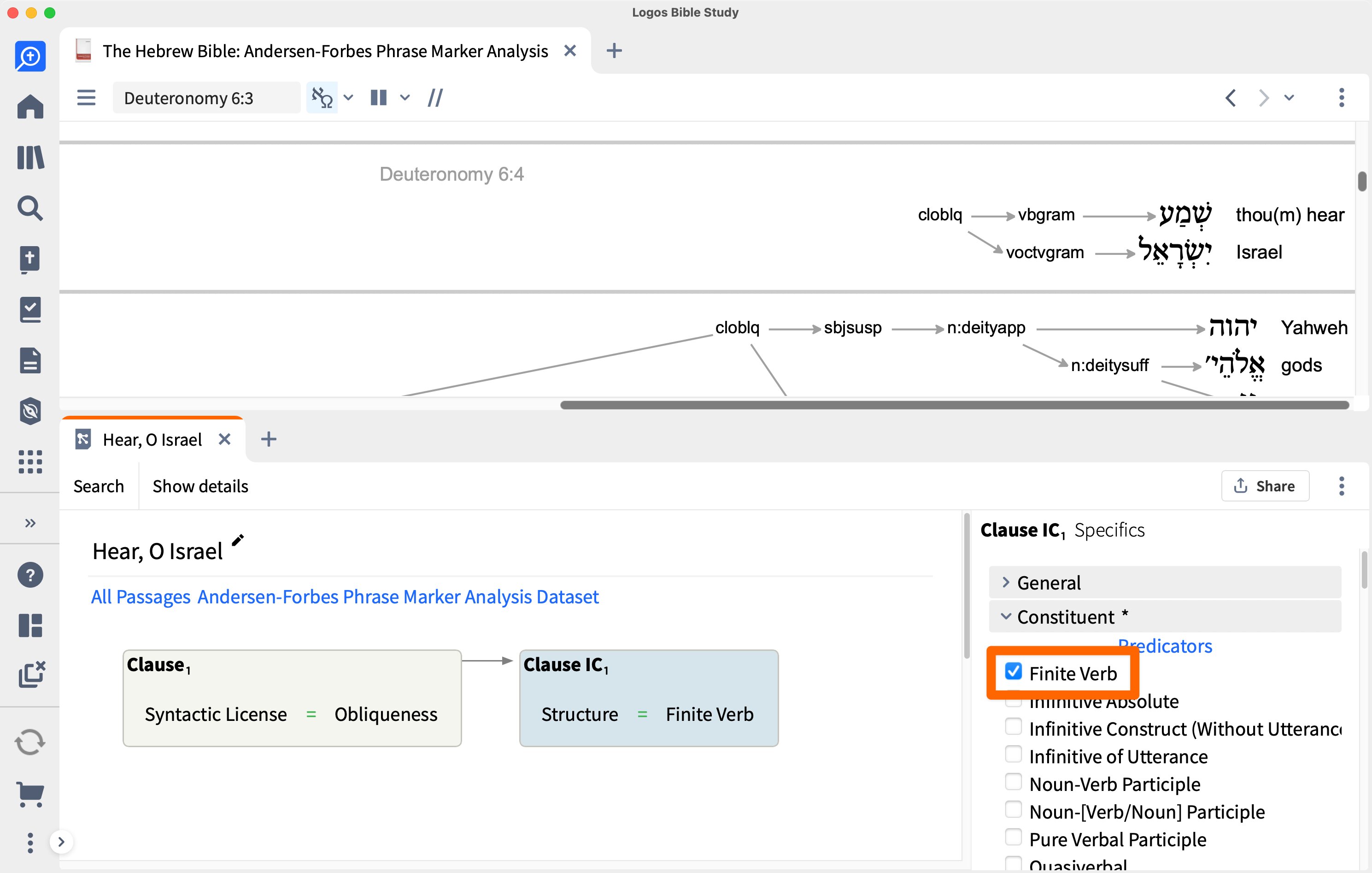Check the Pure Verbal Participle box
Viewport: 1372px width, 873px height.
click(1013, 838)
